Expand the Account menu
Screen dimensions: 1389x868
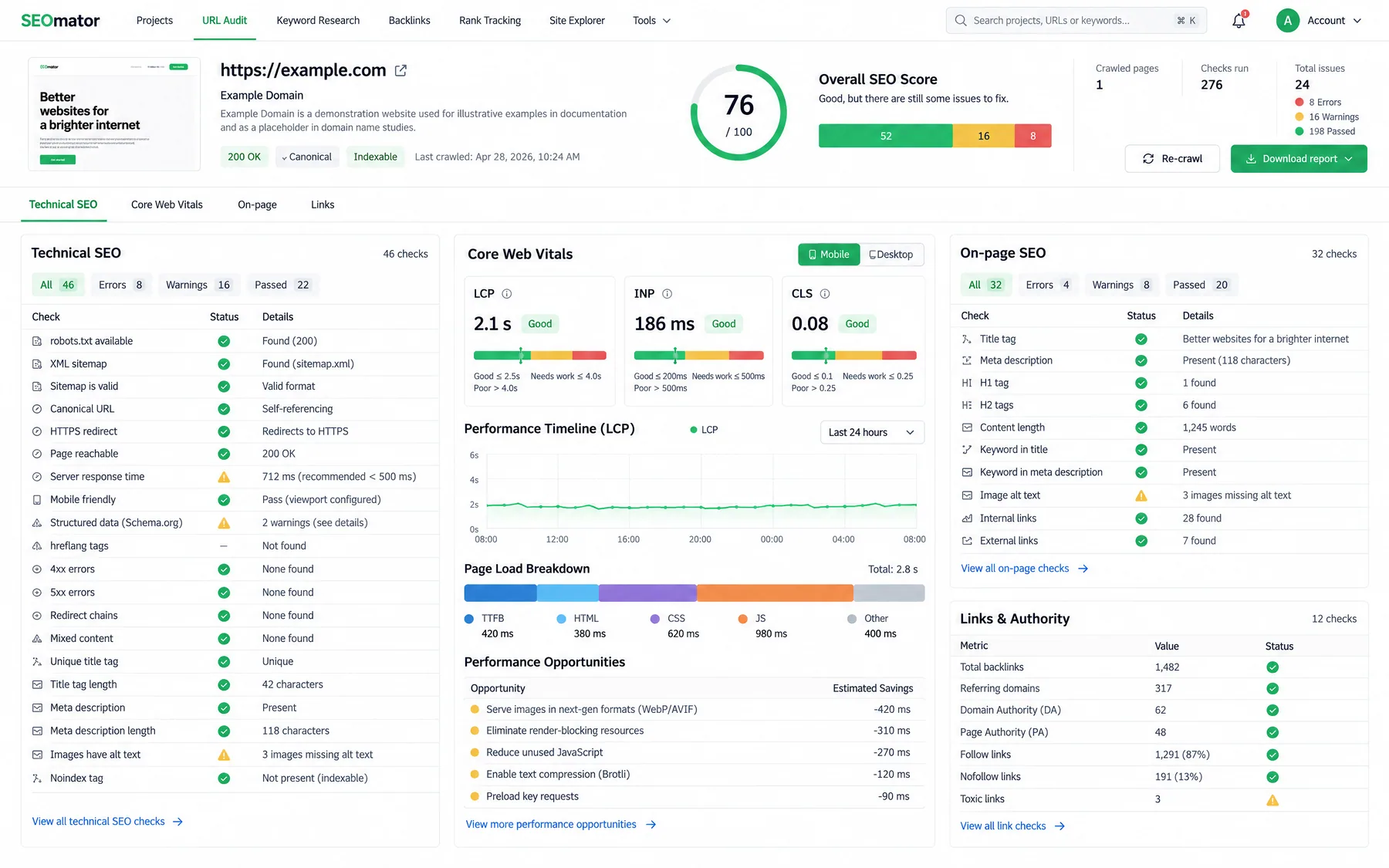1334,21
